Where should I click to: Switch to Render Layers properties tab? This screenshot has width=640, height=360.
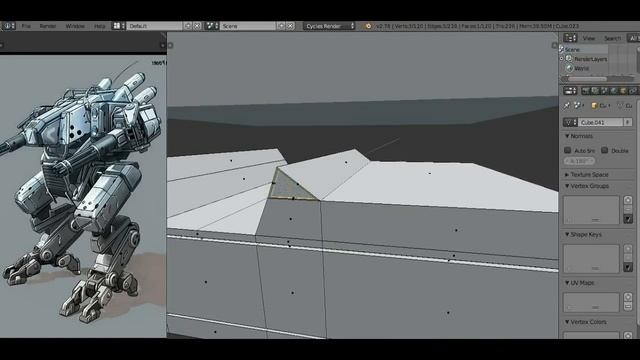pos(595,91)
